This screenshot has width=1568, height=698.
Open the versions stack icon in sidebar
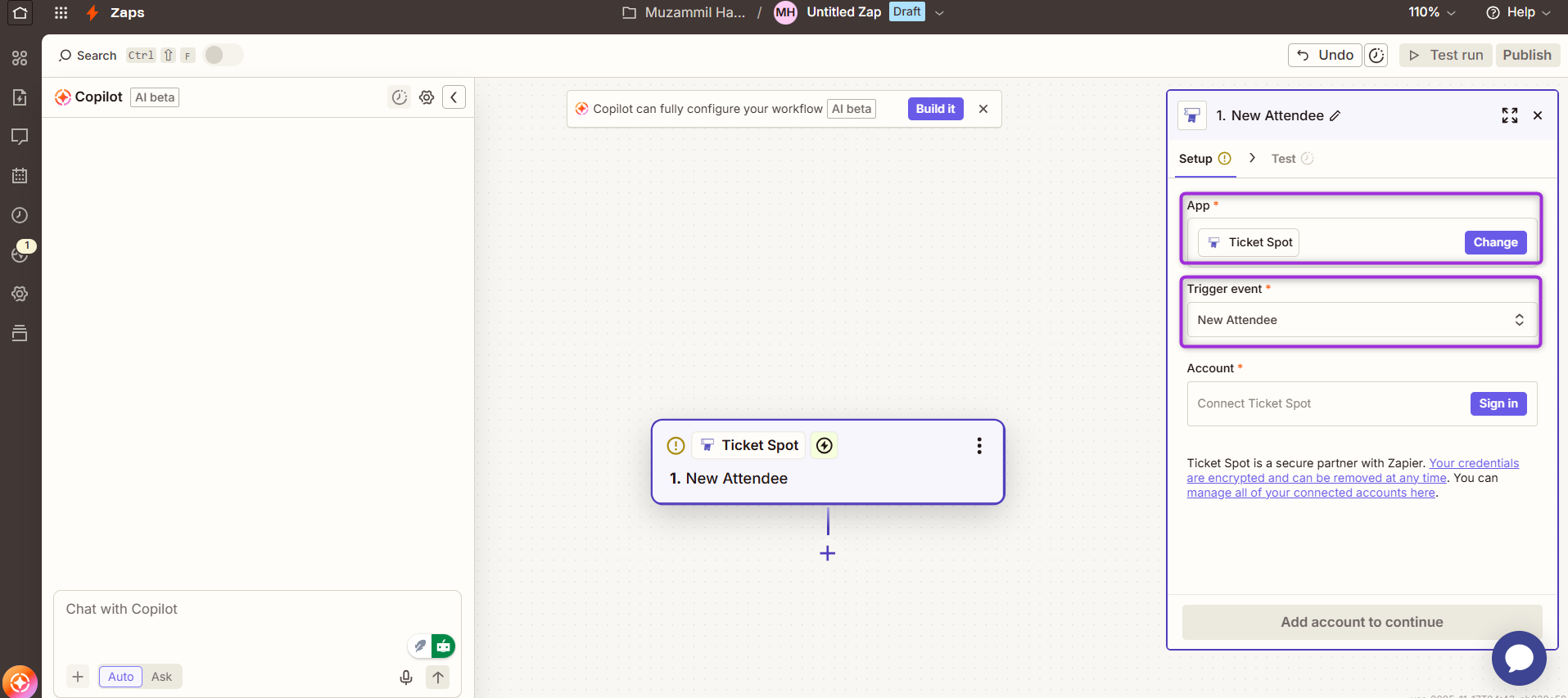coord(20,333)
